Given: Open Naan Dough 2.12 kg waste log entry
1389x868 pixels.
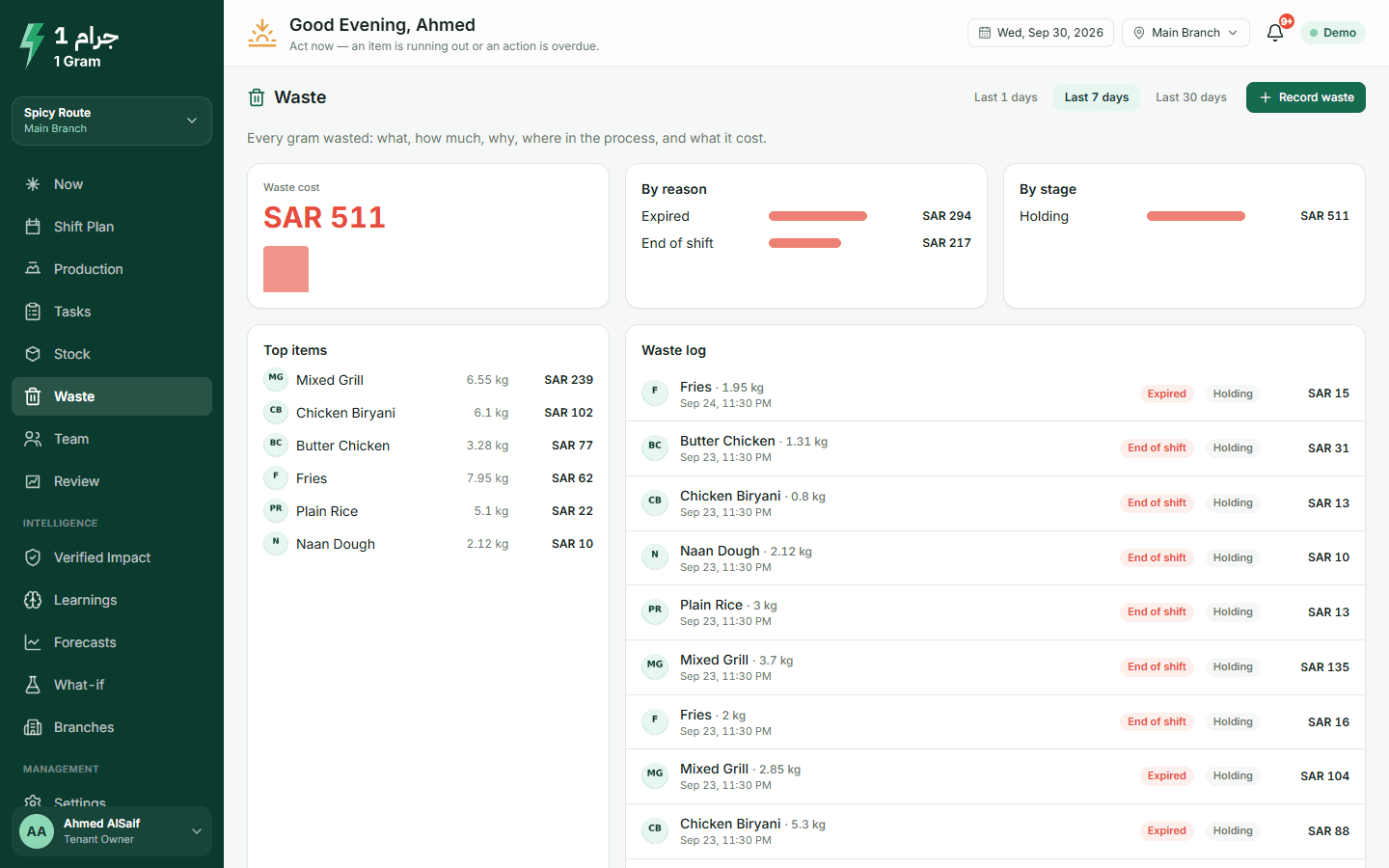Looking at the screenshot, I should pyautogui.click(x=995, y=557).
